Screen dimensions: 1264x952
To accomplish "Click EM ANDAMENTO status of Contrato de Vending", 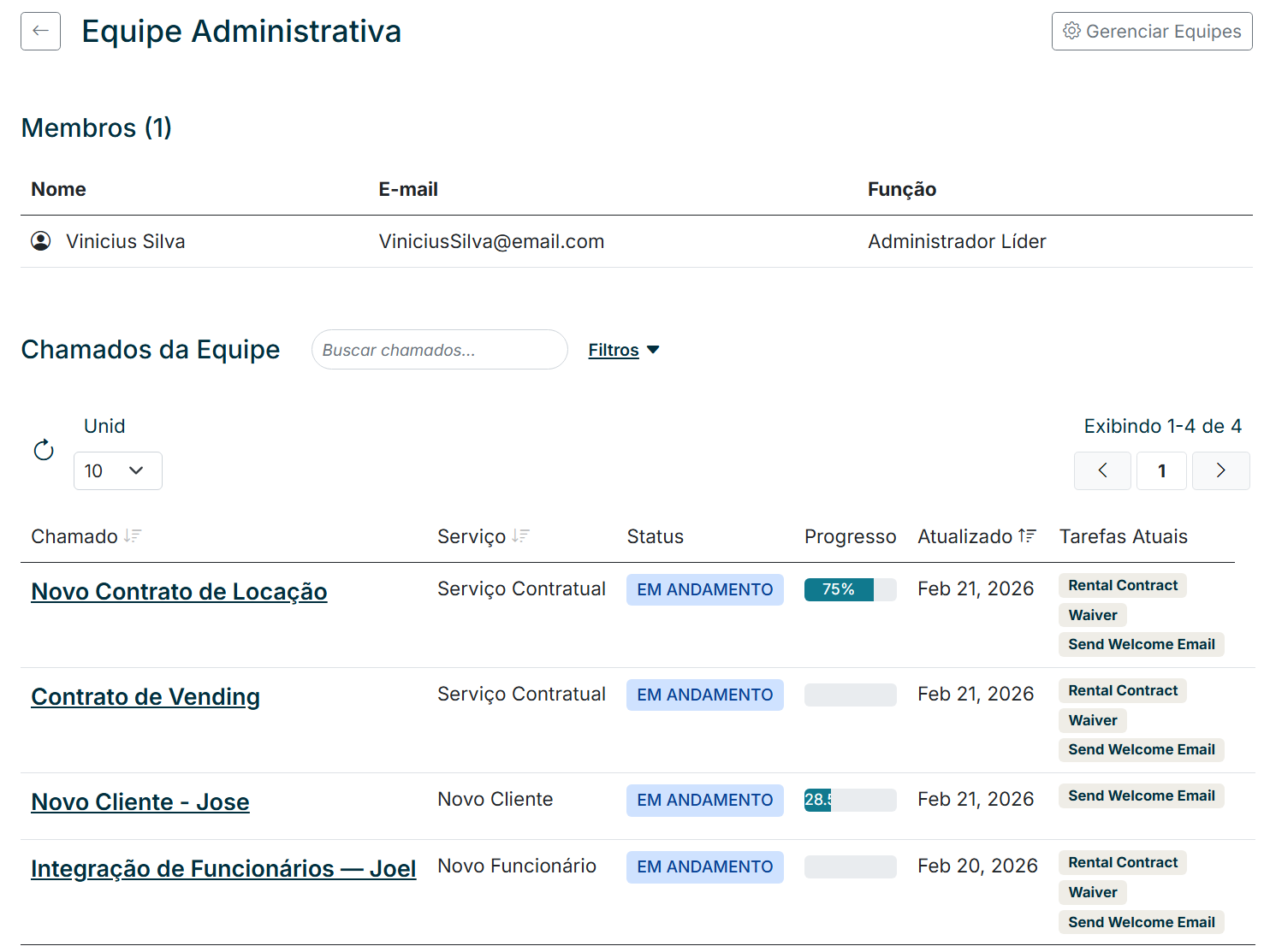I will pos(704,695).
